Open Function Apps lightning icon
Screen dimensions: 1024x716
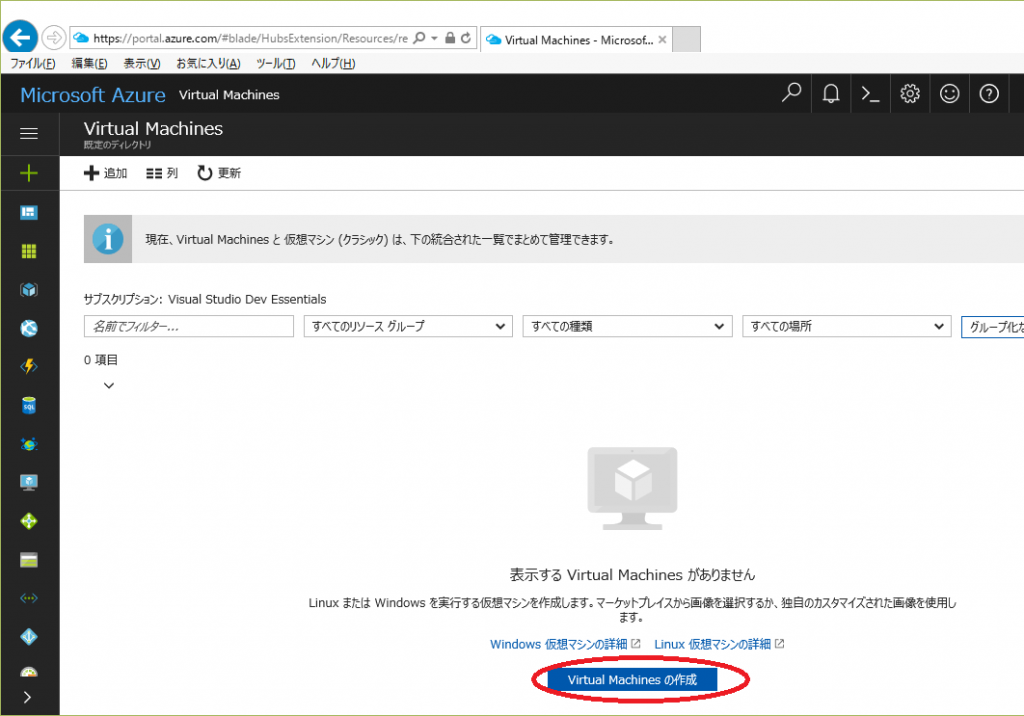pos(29,366)
